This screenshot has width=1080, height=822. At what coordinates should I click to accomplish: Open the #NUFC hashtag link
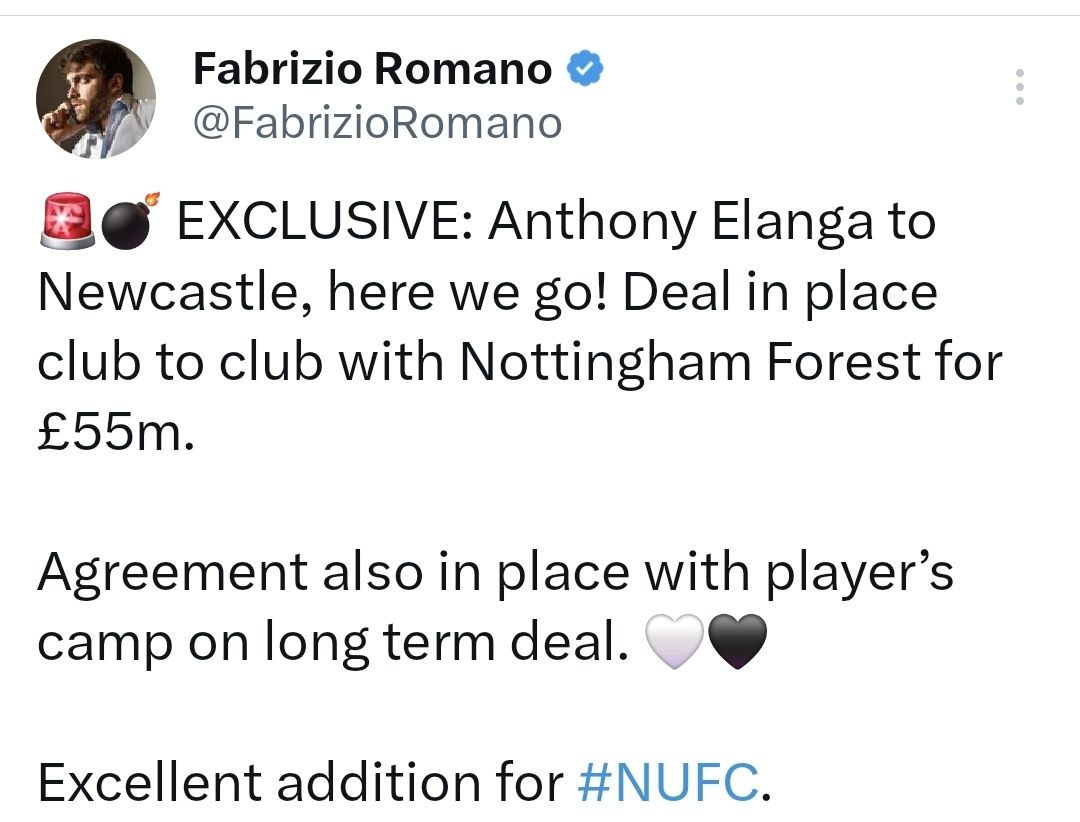[x=668, y=781]
